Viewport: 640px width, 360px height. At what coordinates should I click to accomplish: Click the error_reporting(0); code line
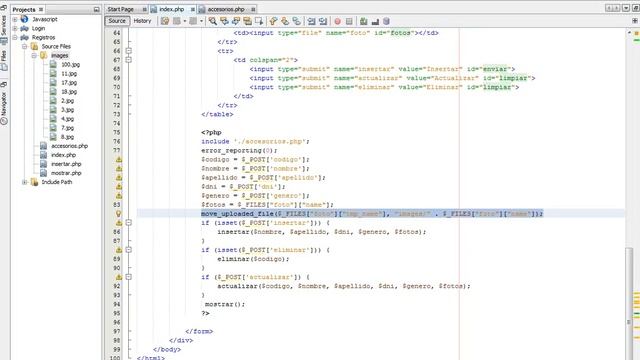239,151
